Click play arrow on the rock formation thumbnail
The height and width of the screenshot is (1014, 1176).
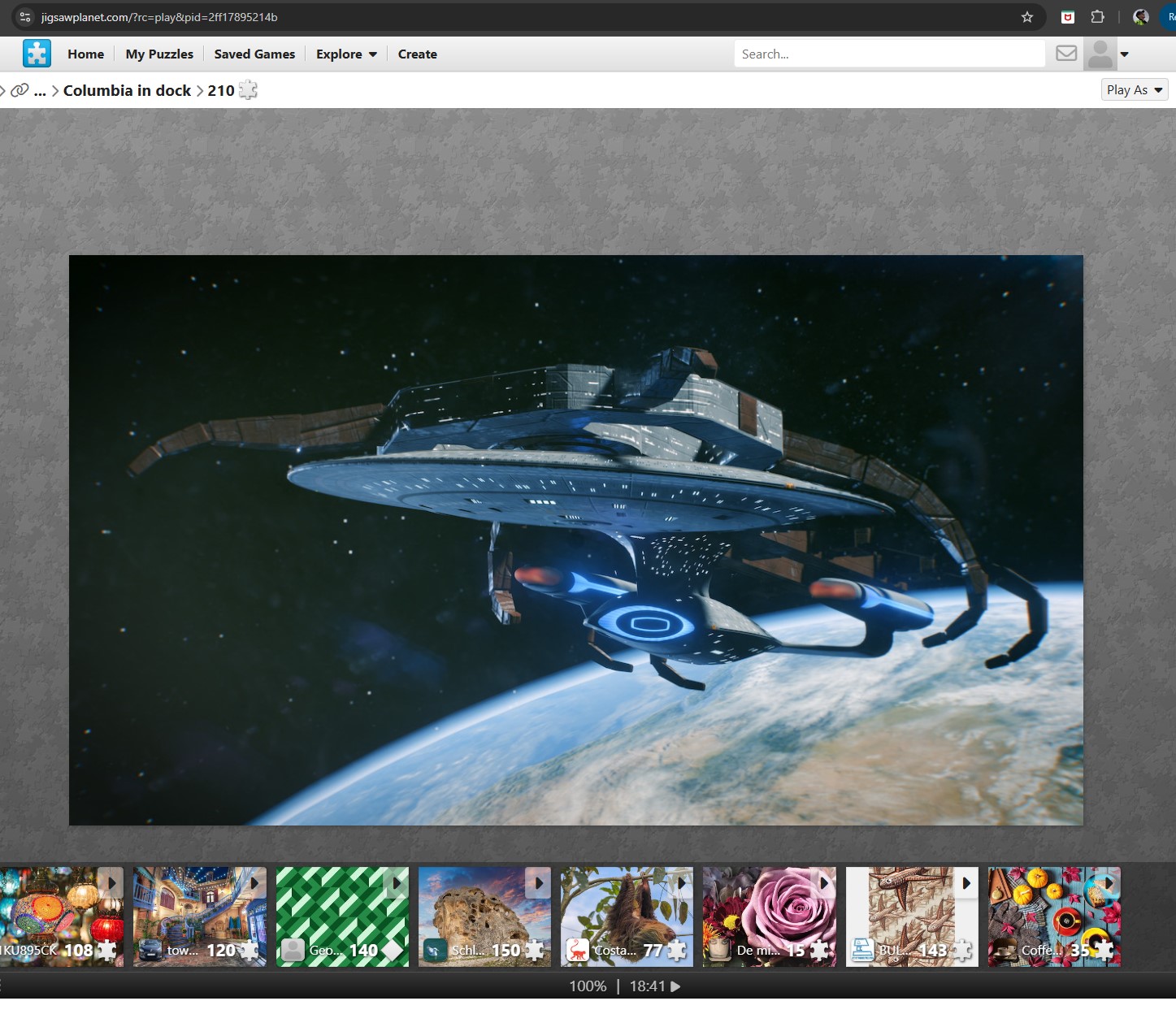point(538,883)
